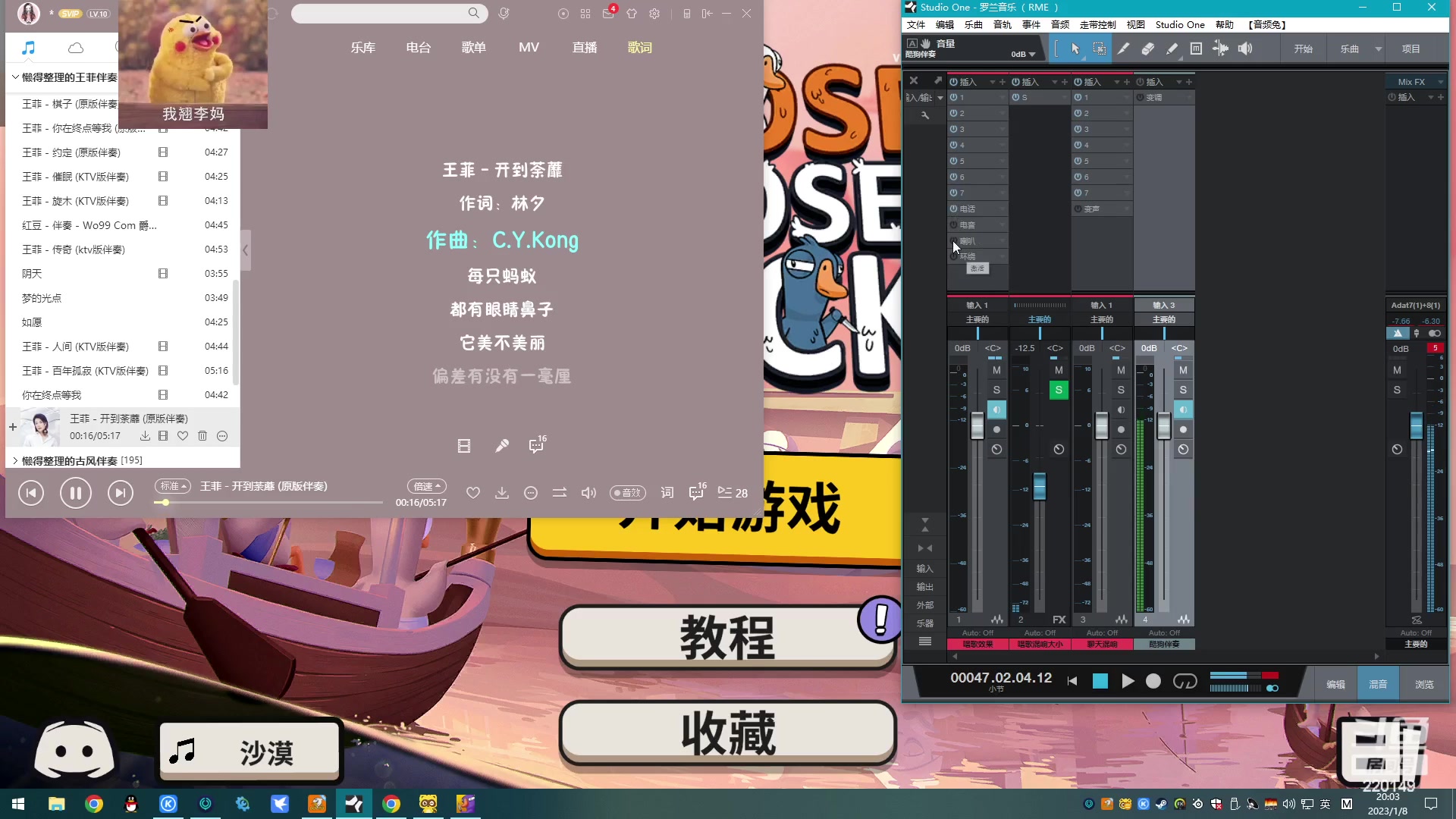1456x819 pixels.
Task: Open the play queue list showing 28
Action: click(733, 493)
